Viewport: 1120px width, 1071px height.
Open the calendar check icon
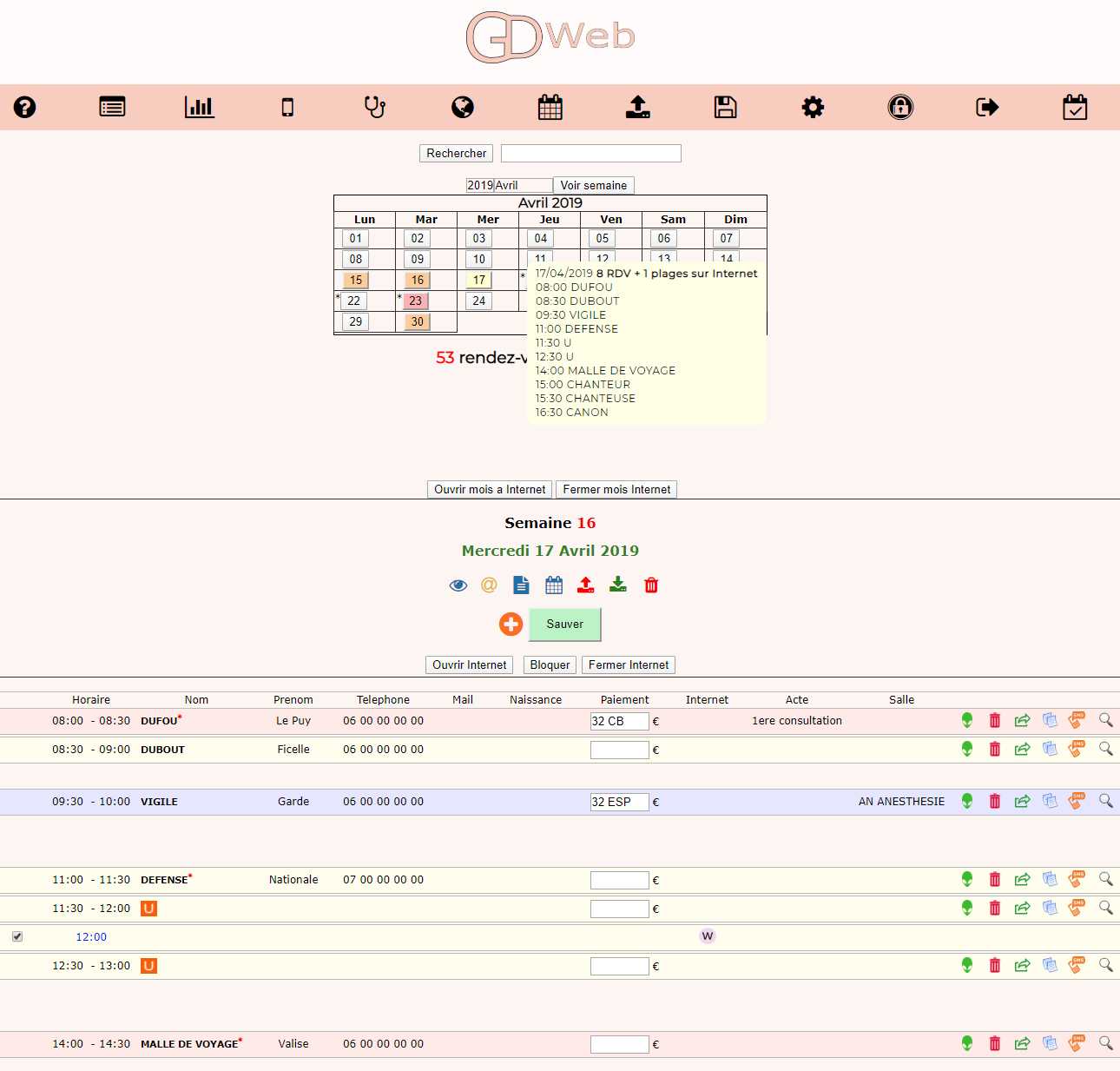pyautogui.click(x=1075, y=107)
